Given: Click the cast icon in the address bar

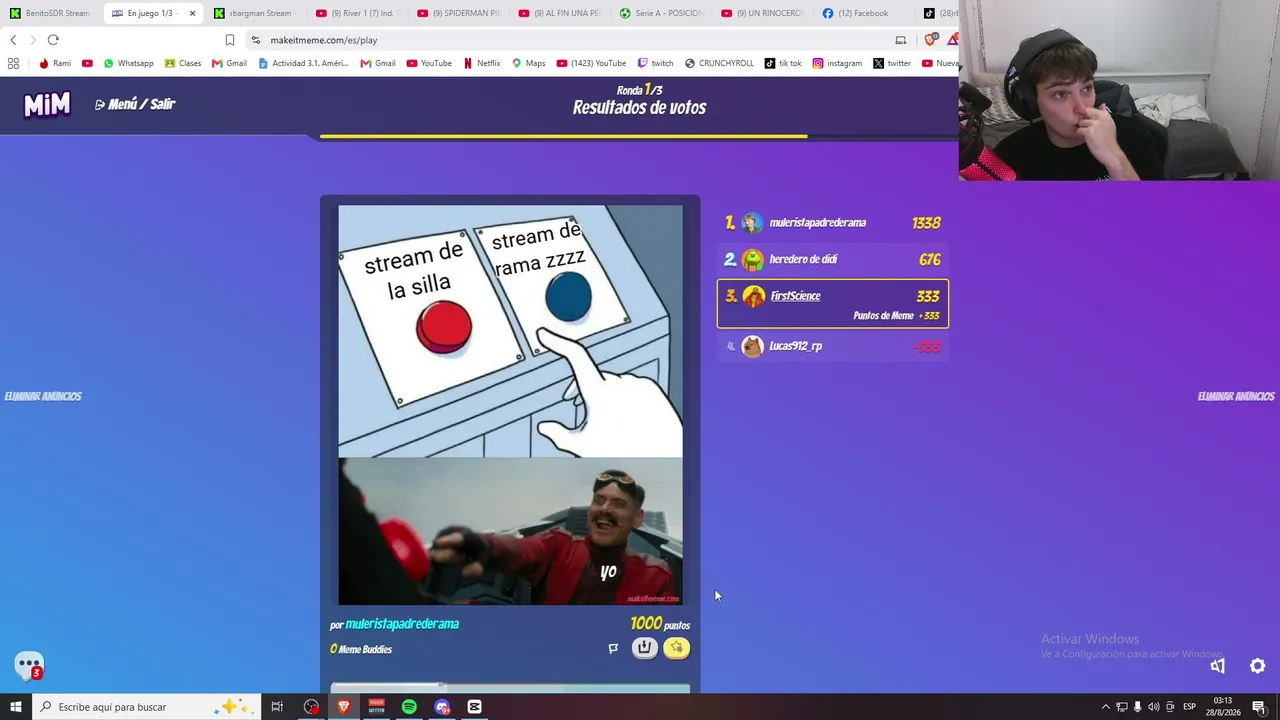Looking at the screenshot, I should coord(901,40).
